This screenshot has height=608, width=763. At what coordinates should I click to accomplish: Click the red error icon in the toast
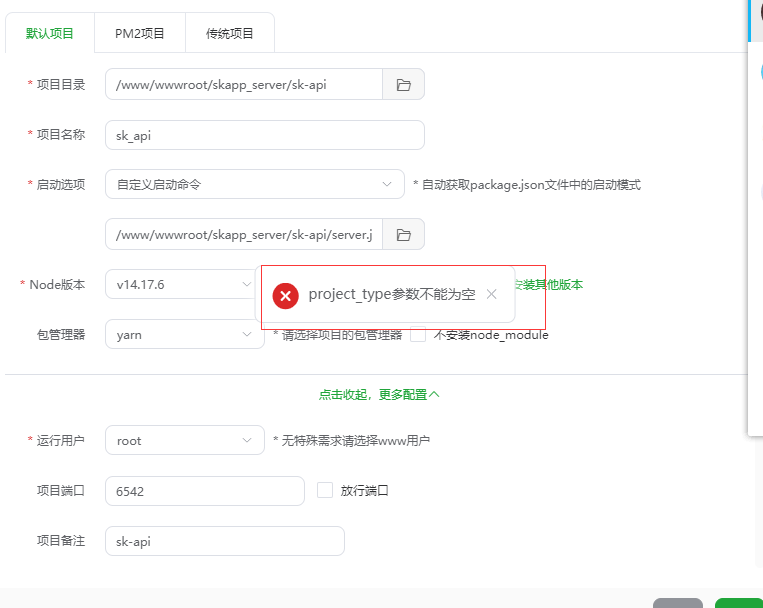(286, 295)
